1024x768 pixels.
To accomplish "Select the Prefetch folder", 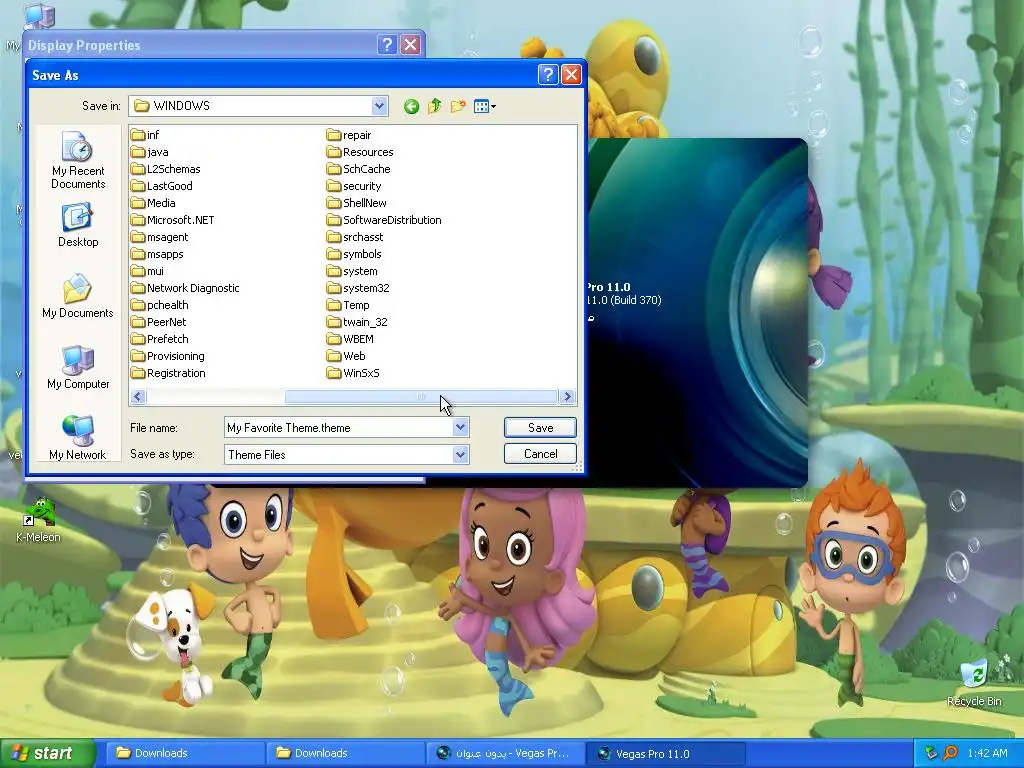I will pos(159,338).
